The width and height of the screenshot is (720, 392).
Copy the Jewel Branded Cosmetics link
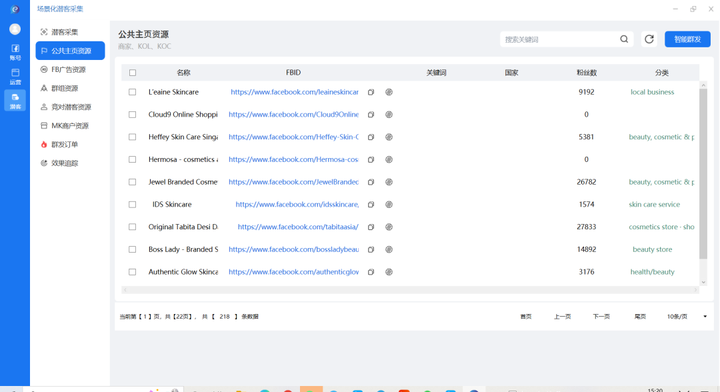371,182
